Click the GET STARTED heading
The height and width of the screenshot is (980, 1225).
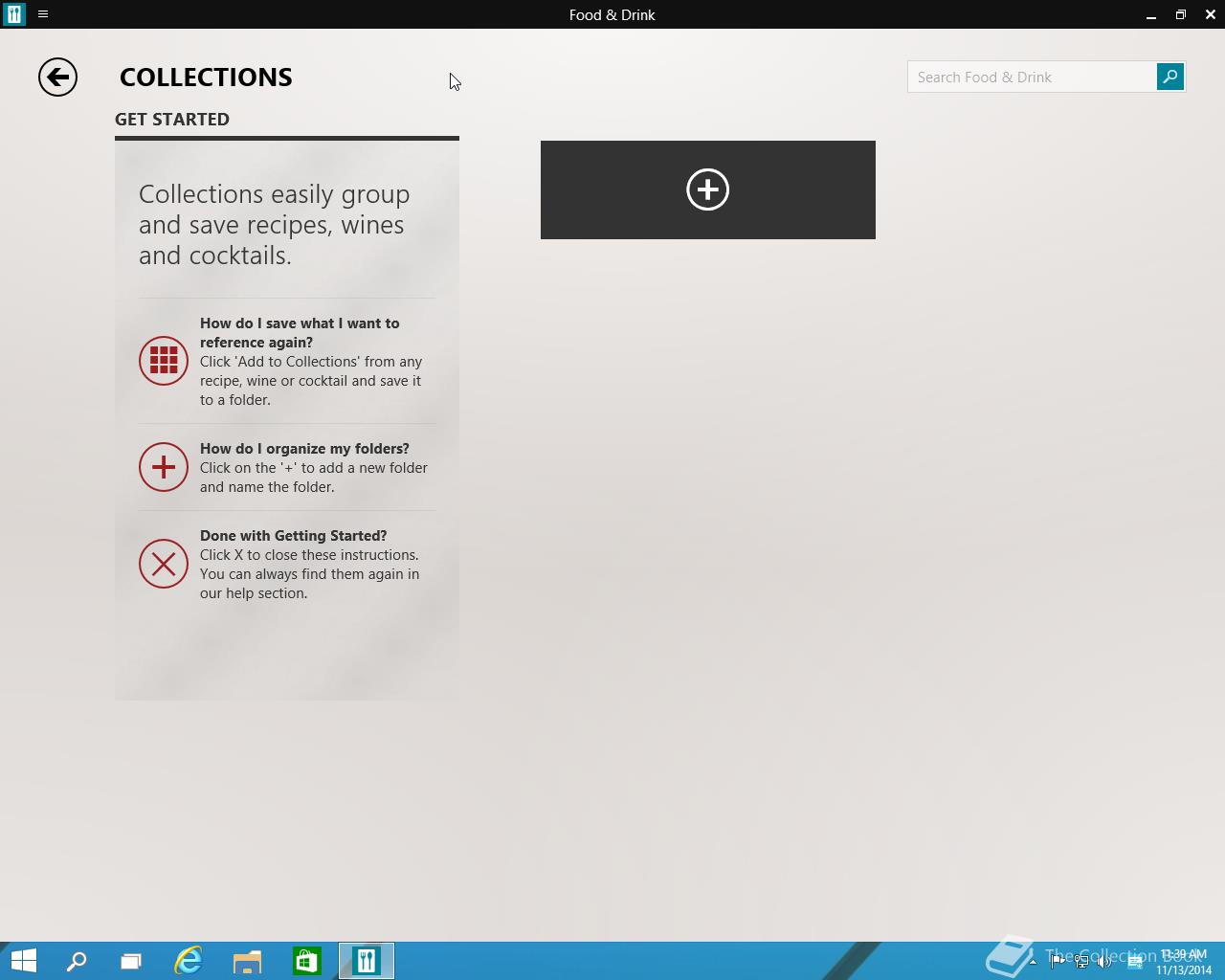(172, 119)
